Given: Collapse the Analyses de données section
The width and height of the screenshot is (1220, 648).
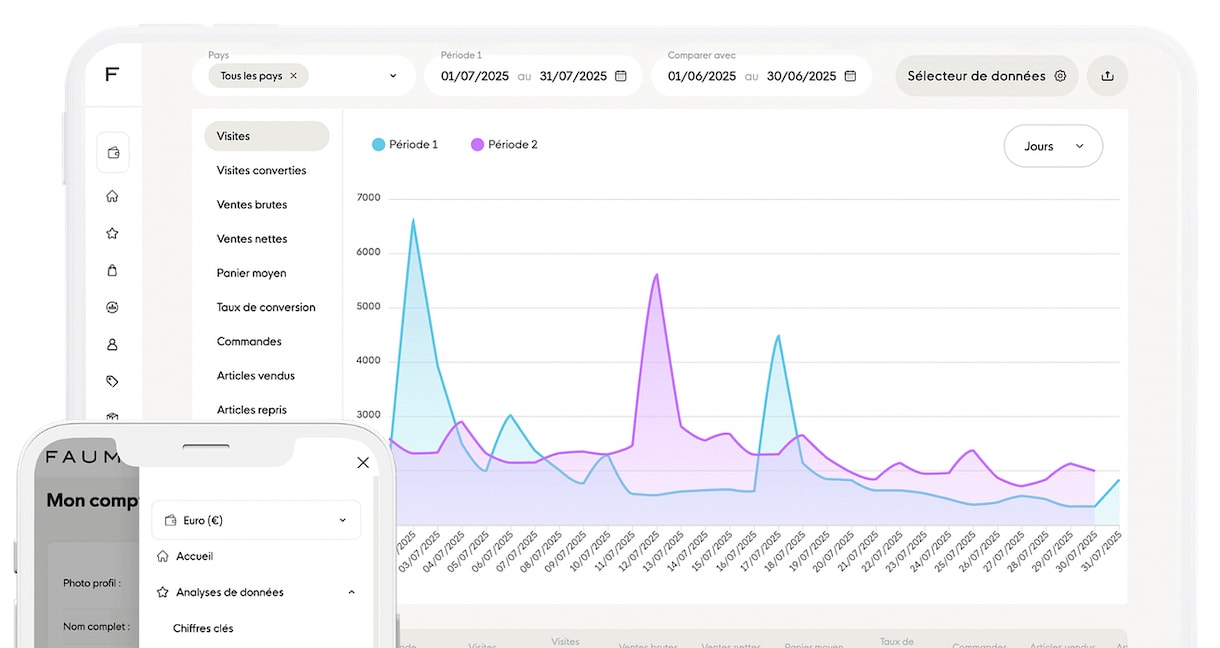Looking at the screenshot, I should pyautogui.click(x=351, y=592).
